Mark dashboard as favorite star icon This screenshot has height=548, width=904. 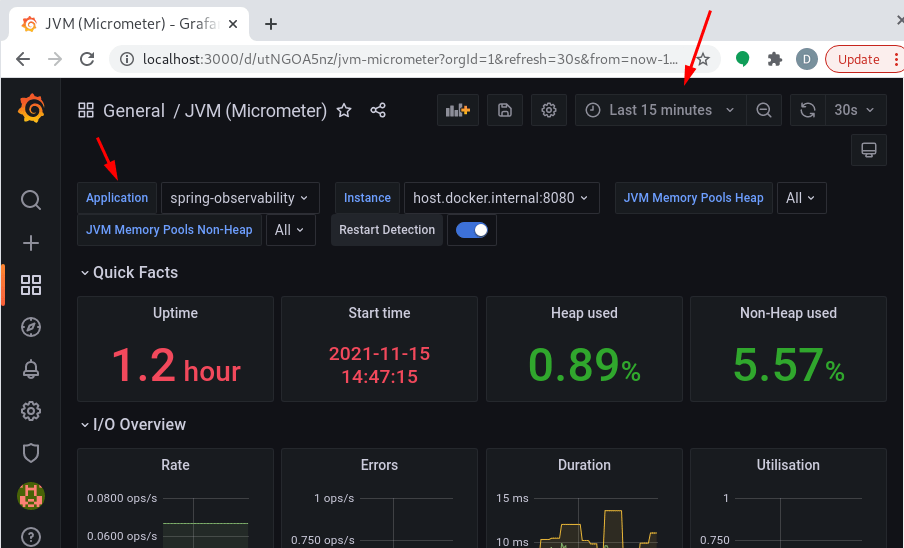(x=344, y=110)
